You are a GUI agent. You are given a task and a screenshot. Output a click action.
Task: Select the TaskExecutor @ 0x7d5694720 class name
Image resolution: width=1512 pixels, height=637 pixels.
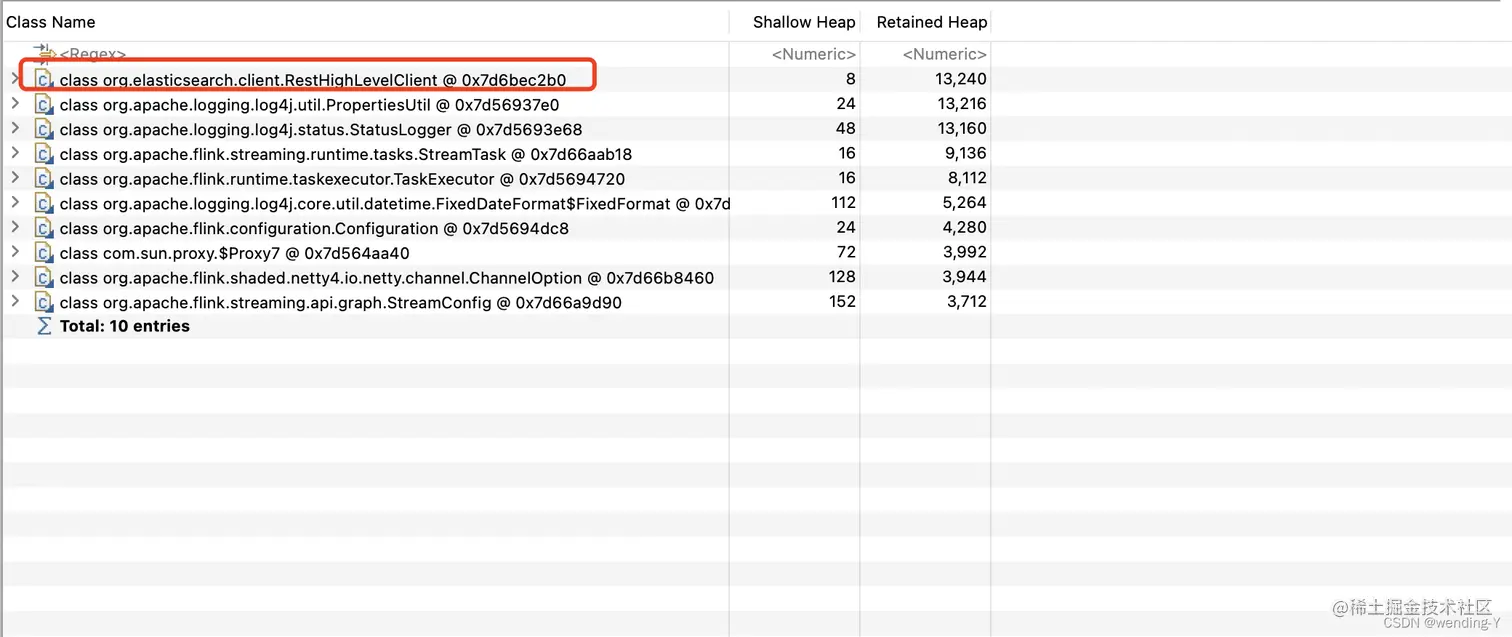coord(342,179)
